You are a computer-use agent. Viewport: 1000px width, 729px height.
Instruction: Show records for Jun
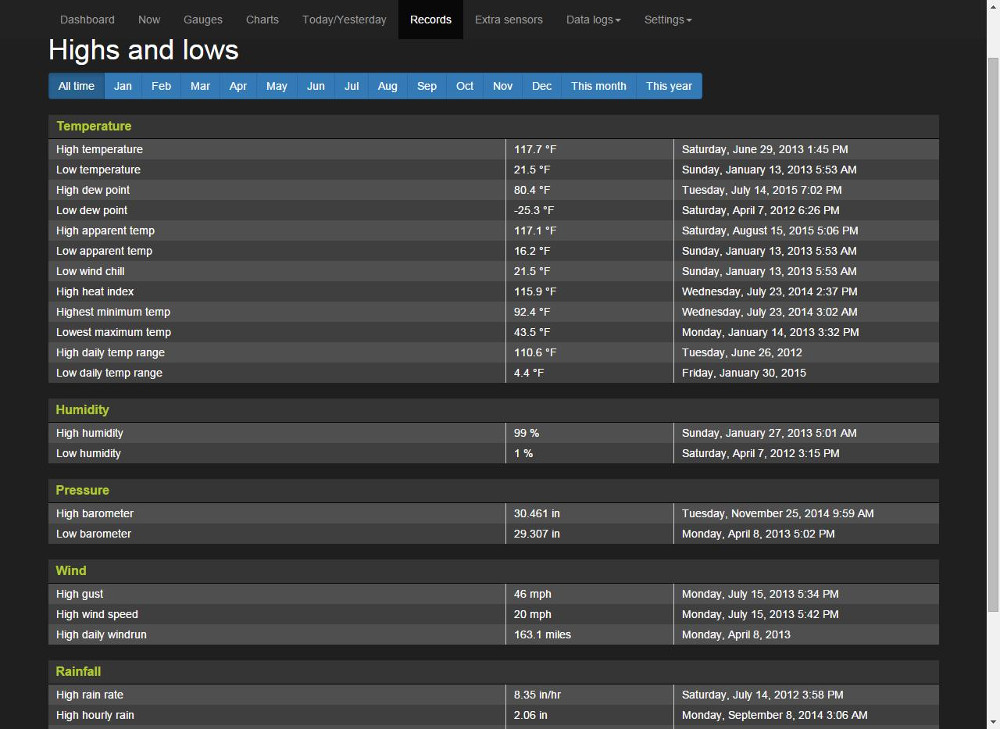coord(316,86)
